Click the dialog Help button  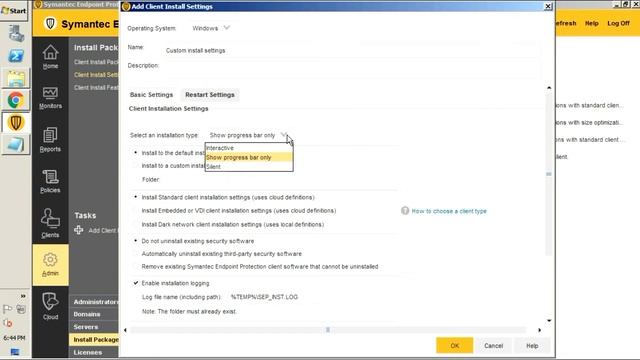pyautogui.click(x=532, y=345)
